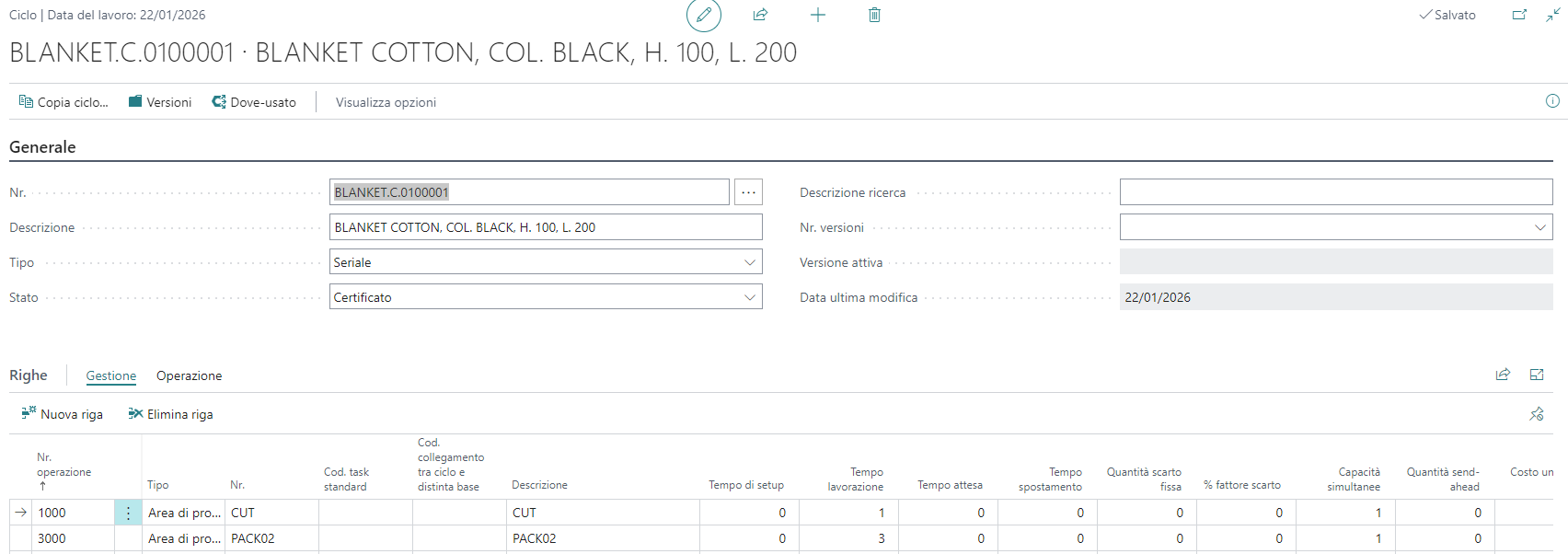The height and width of the screenshot is (554, 1568).
Task: Click the pin icon in Righe toolbar
Action: click(1537, 414)
